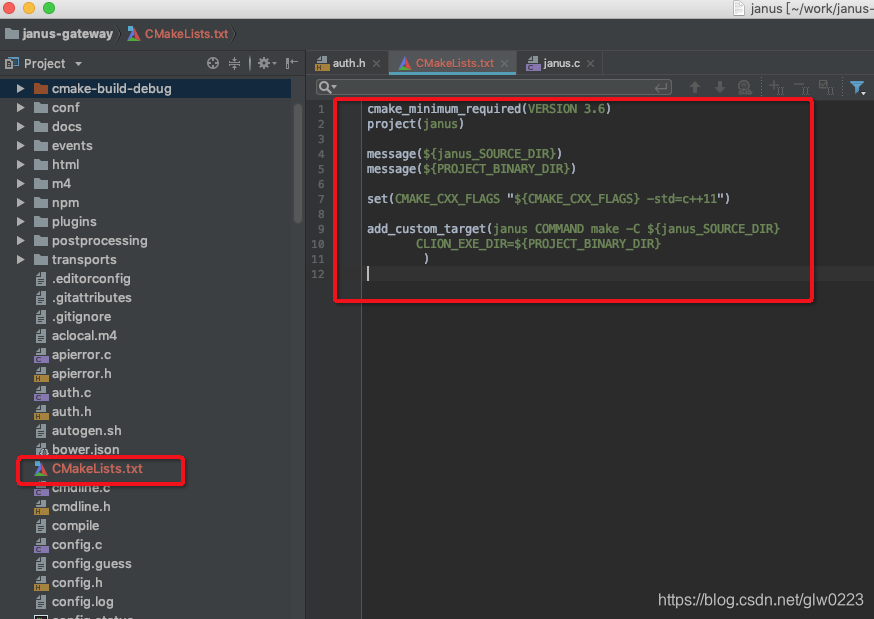Expand the npm folder
The height and width of the screenshot is (619, 874).
(21, 202)
